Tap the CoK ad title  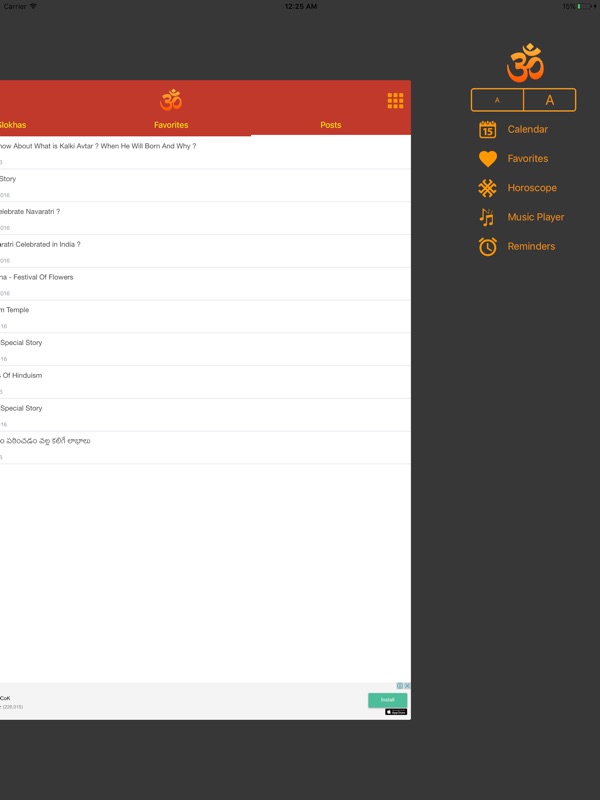(5, 698)
